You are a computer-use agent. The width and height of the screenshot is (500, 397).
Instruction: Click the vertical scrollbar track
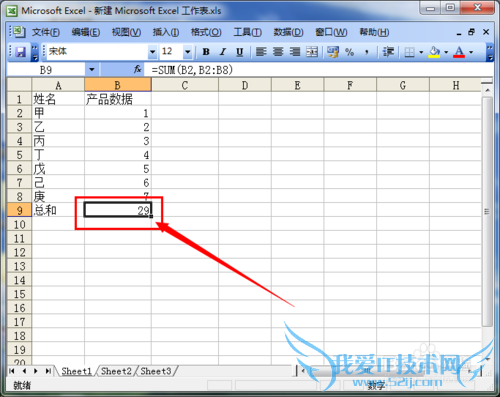coord(487,340)
